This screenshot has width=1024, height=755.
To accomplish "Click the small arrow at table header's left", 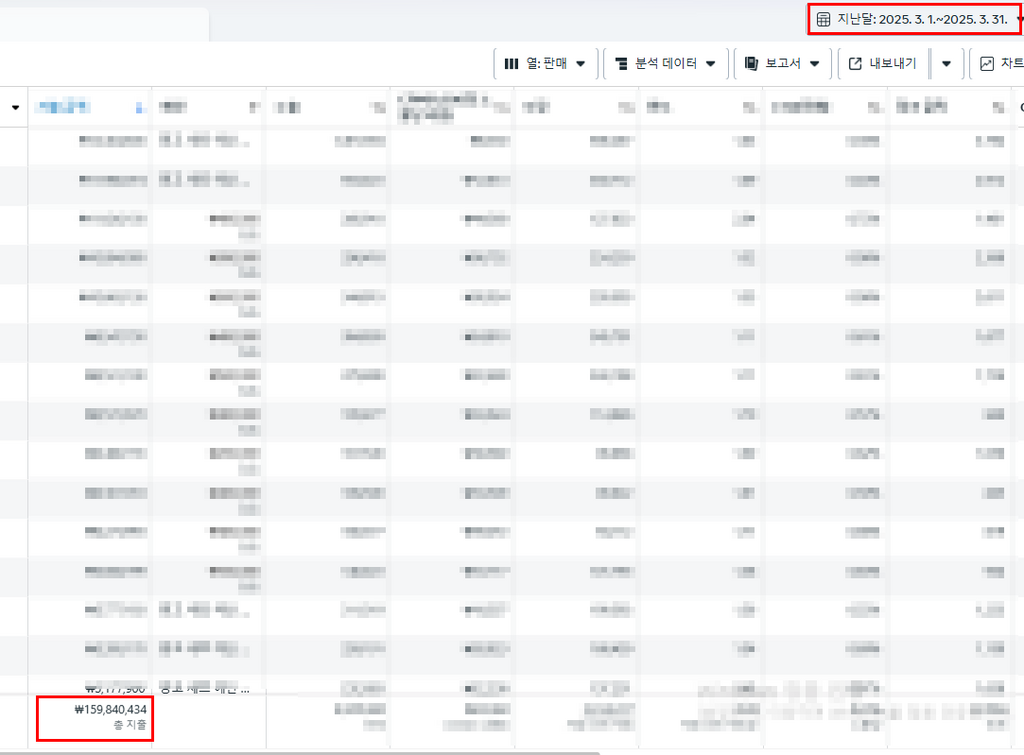I will (15, 107).
